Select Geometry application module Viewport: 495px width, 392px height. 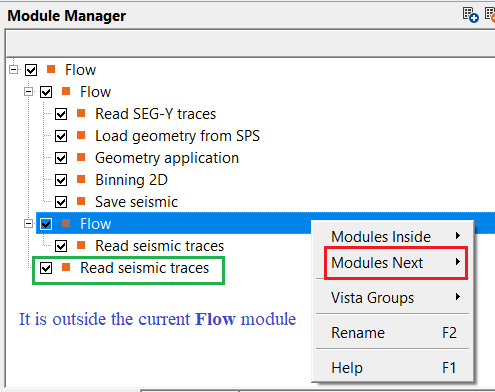pos(167,158)
